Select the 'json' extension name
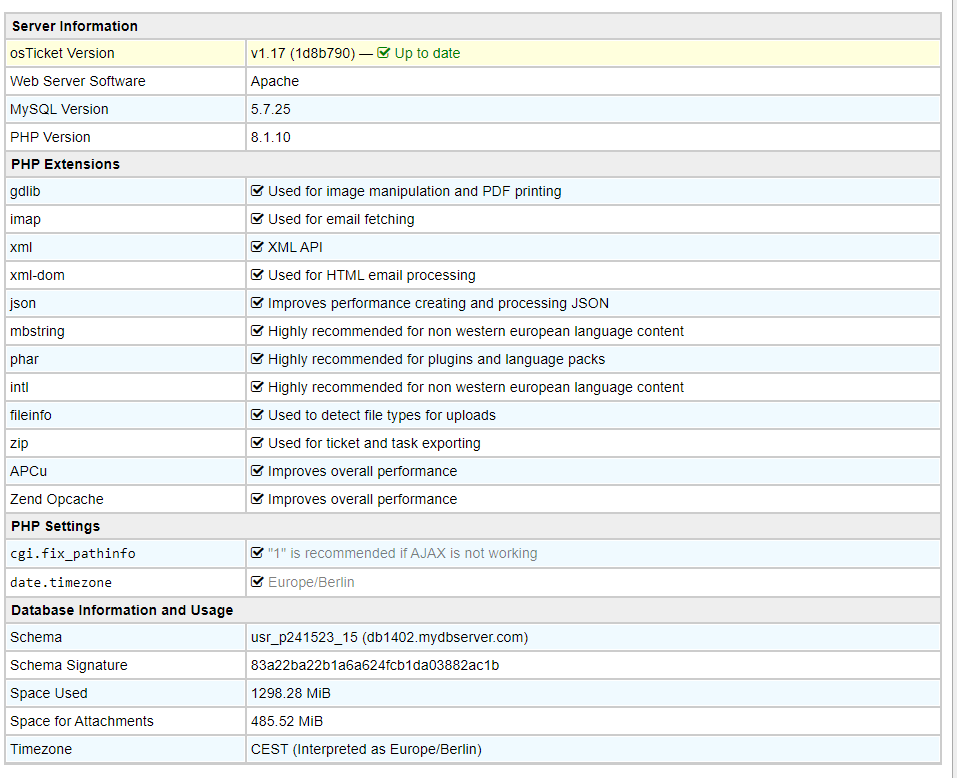957x778 pixels. [x=23, y=303]
